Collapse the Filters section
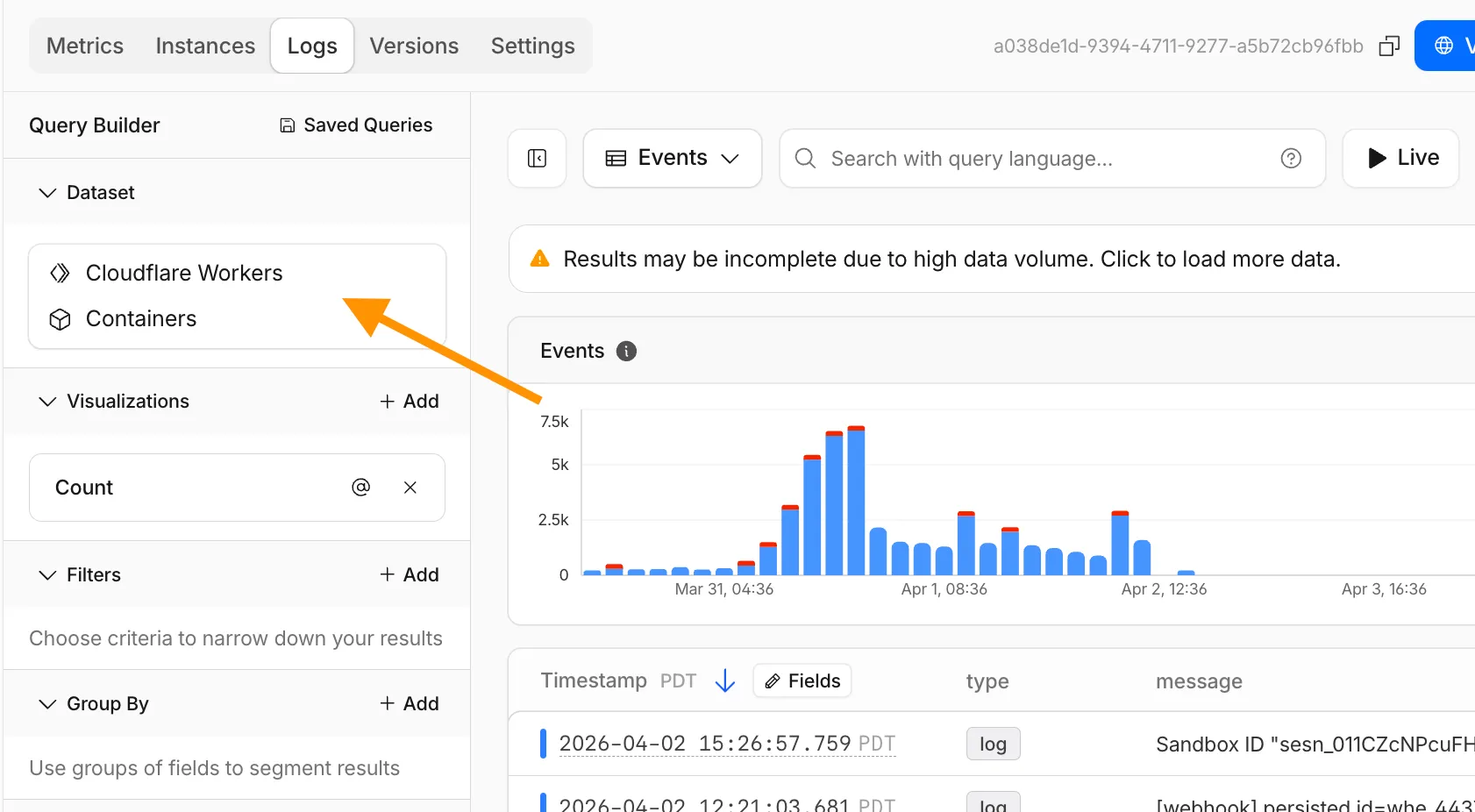Viewport: 1475px width, 812px height. coord(47,575)
